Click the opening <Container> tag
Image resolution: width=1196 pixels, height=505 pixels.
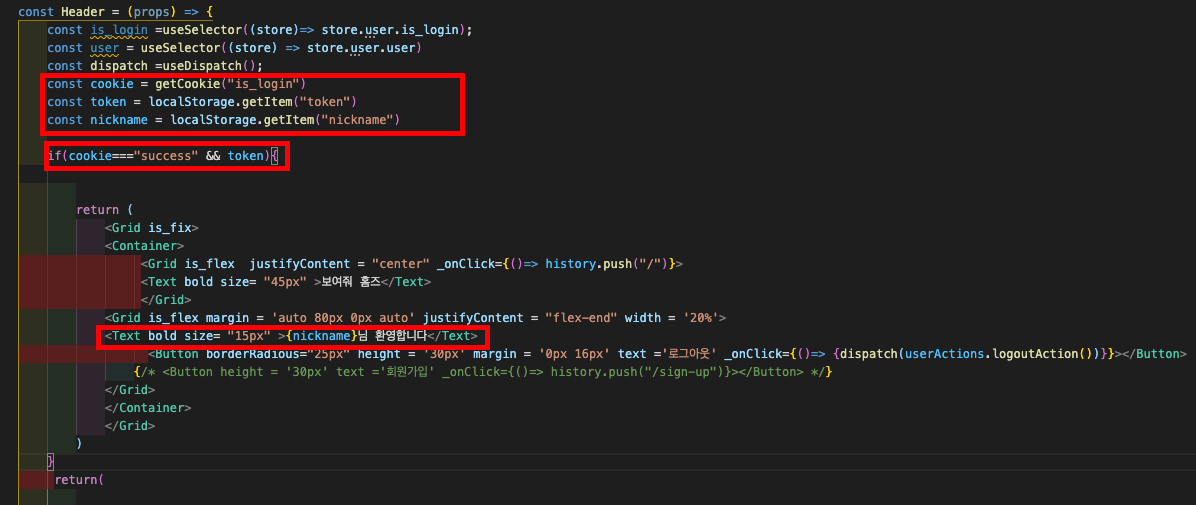[x=144, y=246]
